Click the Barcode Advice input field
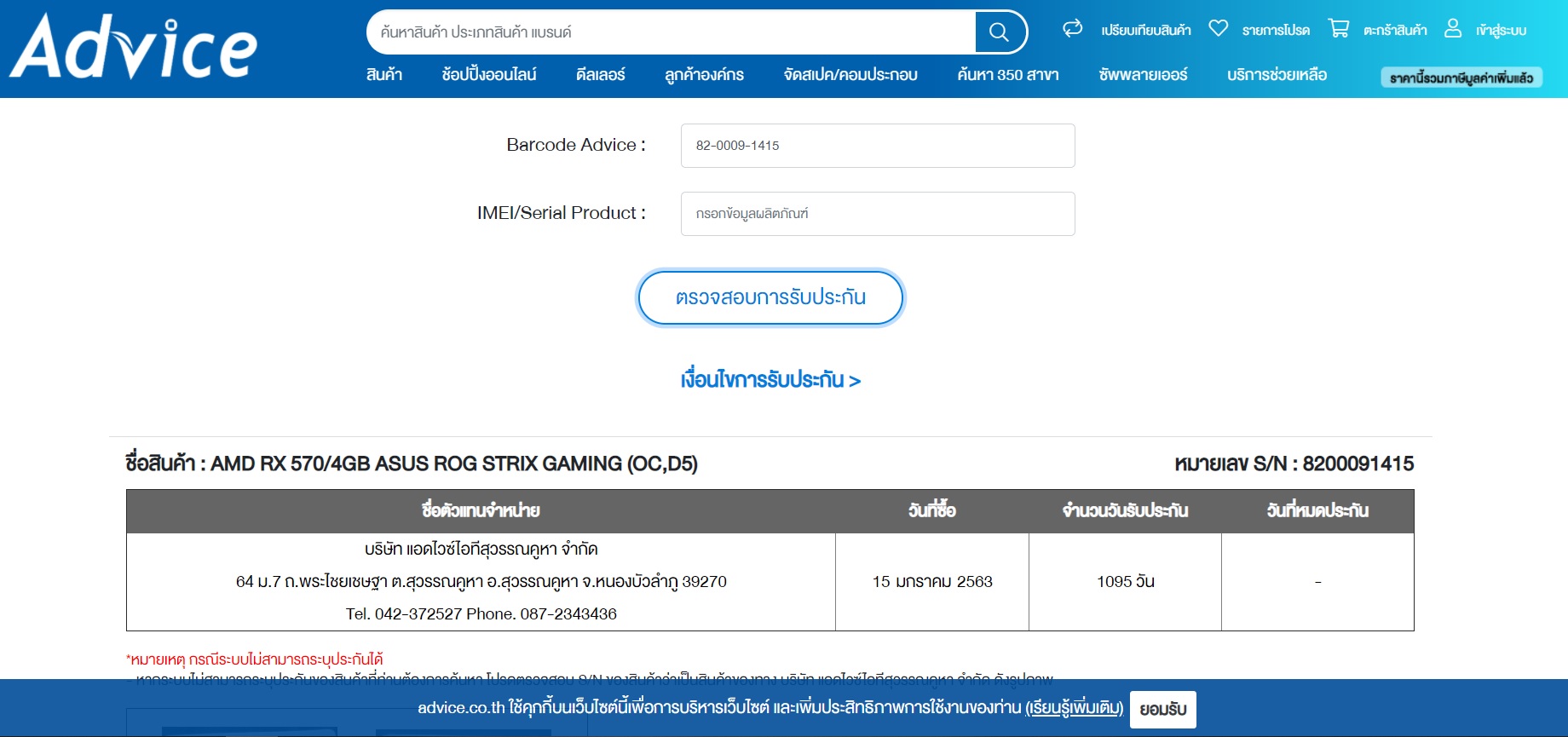 878,146
